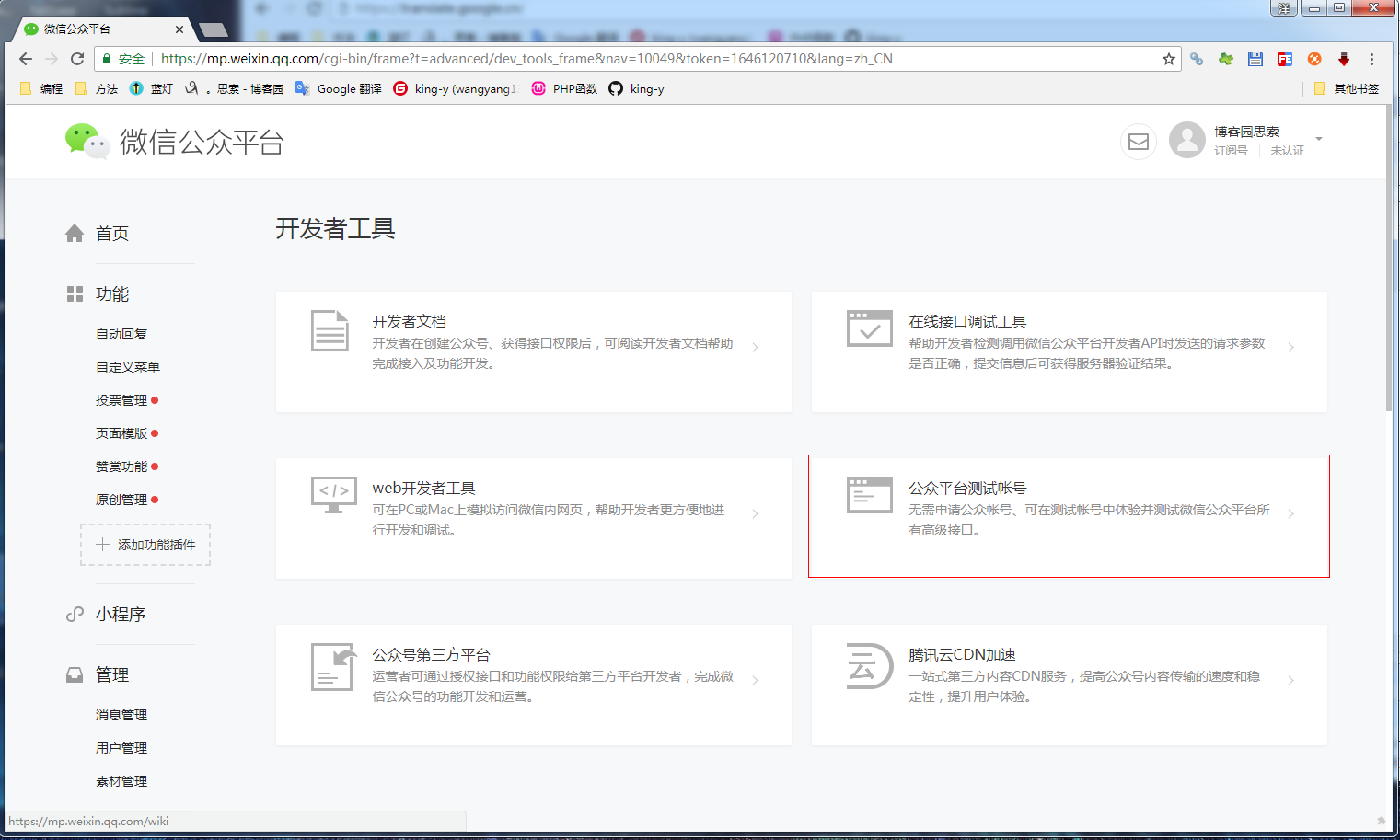This screenshot has height=840, width=1400.
Task: Click the green lock 安全 indicator
Action: (123, 59)
